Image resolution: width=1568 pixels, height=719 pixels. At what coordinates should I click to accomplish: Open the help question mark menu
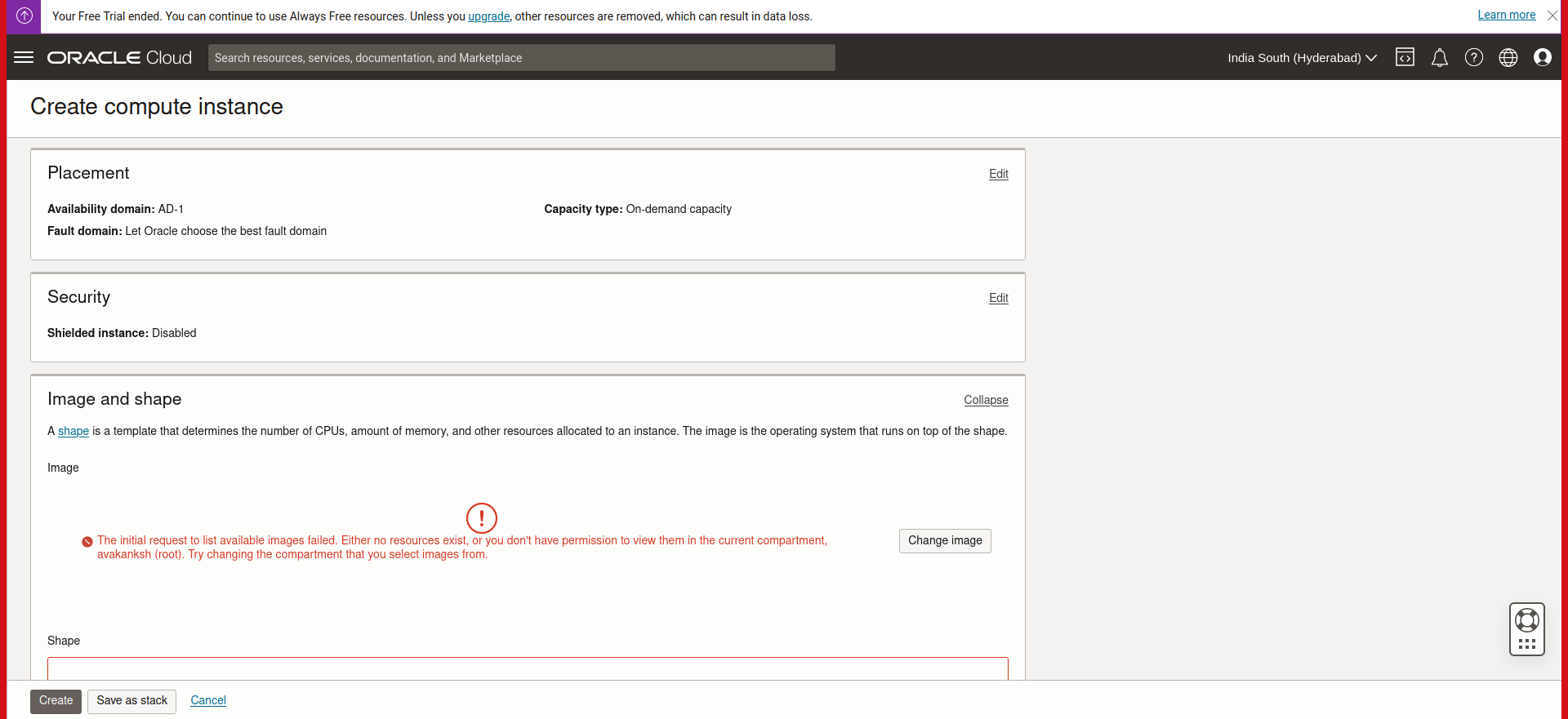pyautogui.click(x=1473, y=57)
